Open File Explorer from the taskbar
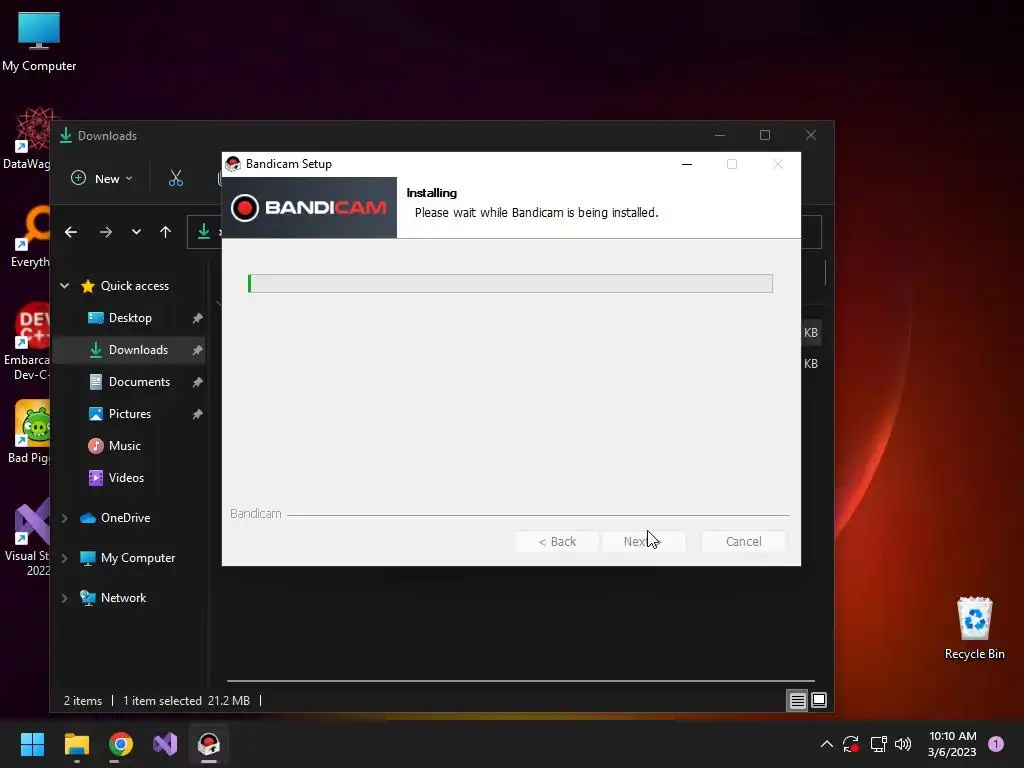 point(76,744)
